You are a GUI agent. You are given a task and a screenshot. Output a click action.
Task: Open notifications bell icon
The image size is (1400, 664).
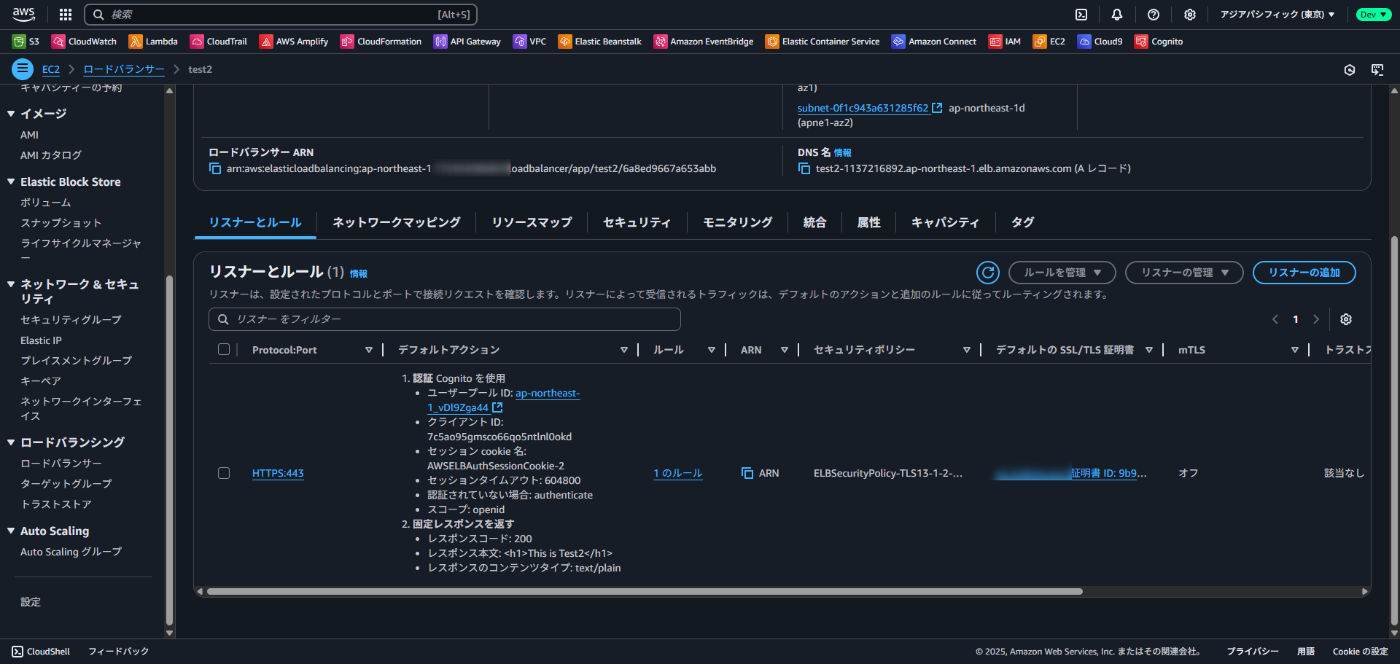coord(1117,14)
